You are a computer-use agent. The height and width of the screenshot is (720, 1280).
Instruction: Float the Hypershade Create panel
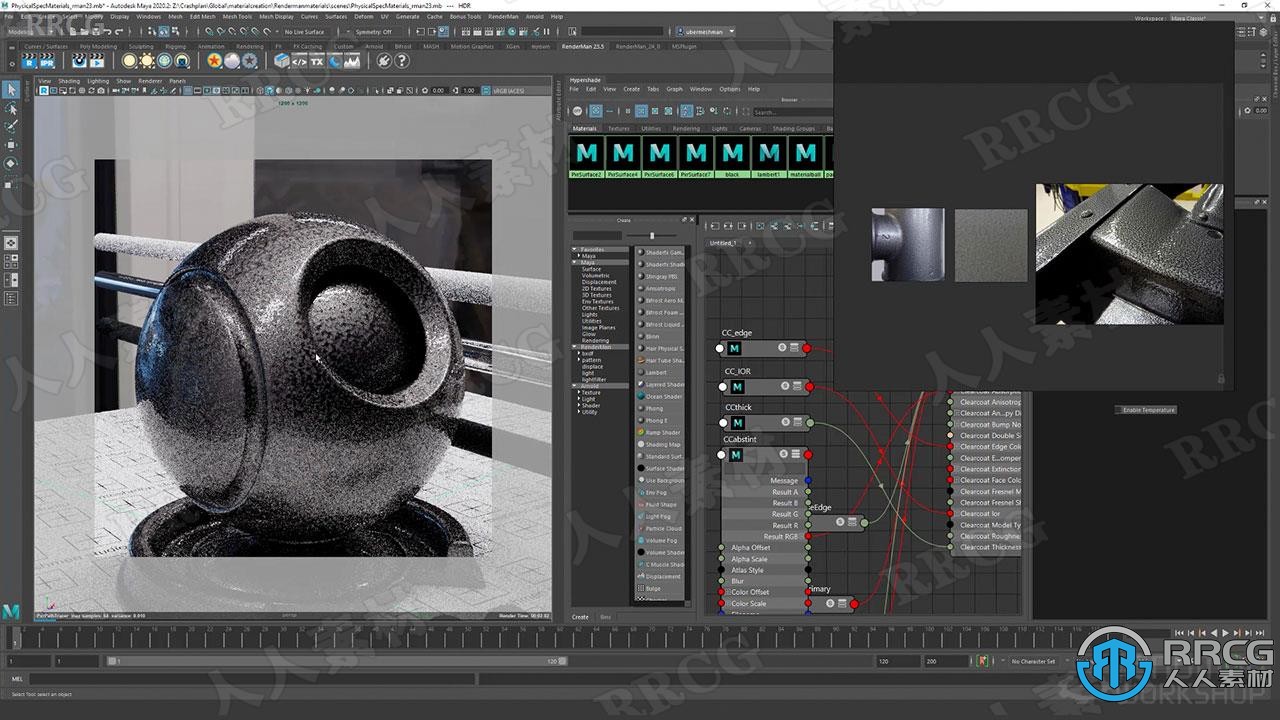tap(684, 220)
